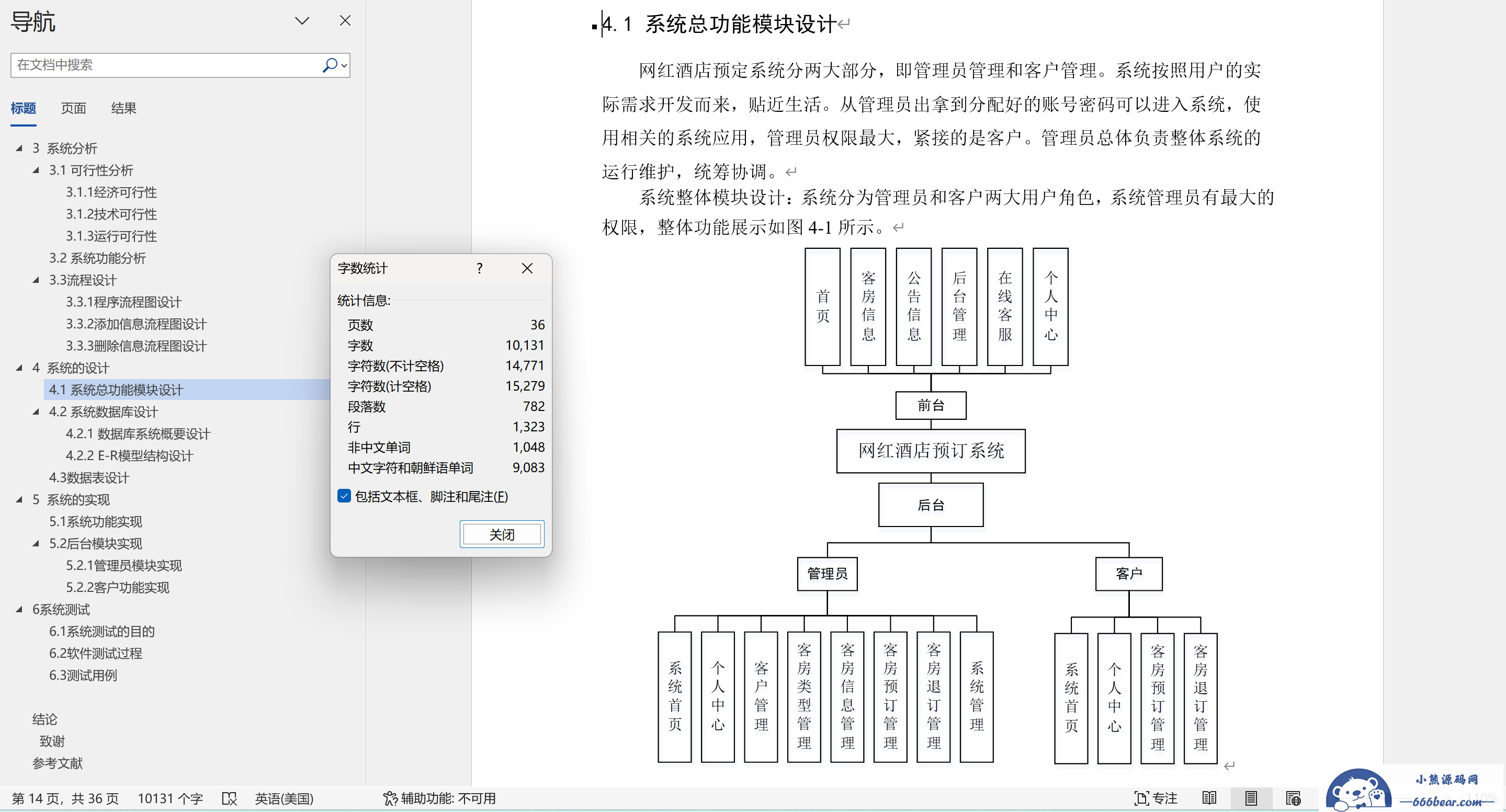The height and width of the screenshot is (812, 1506).
Task: Go to heading 5.2.1管理员模块实现
Action: coord(123,566)
